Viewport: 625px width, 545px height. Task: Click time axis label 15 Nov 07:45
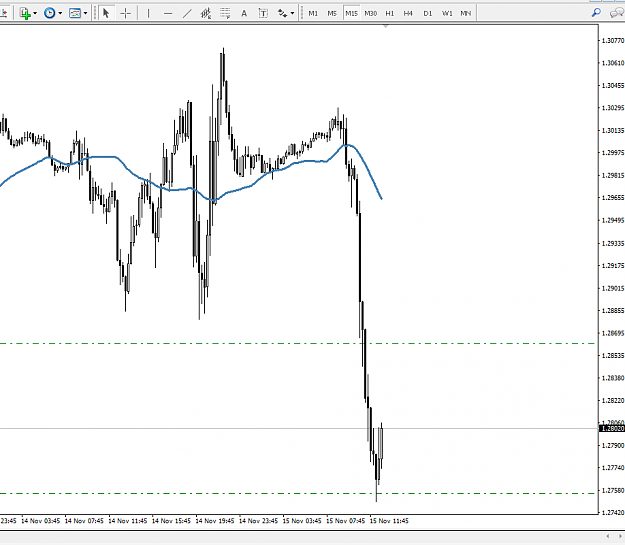pos(346,521)
